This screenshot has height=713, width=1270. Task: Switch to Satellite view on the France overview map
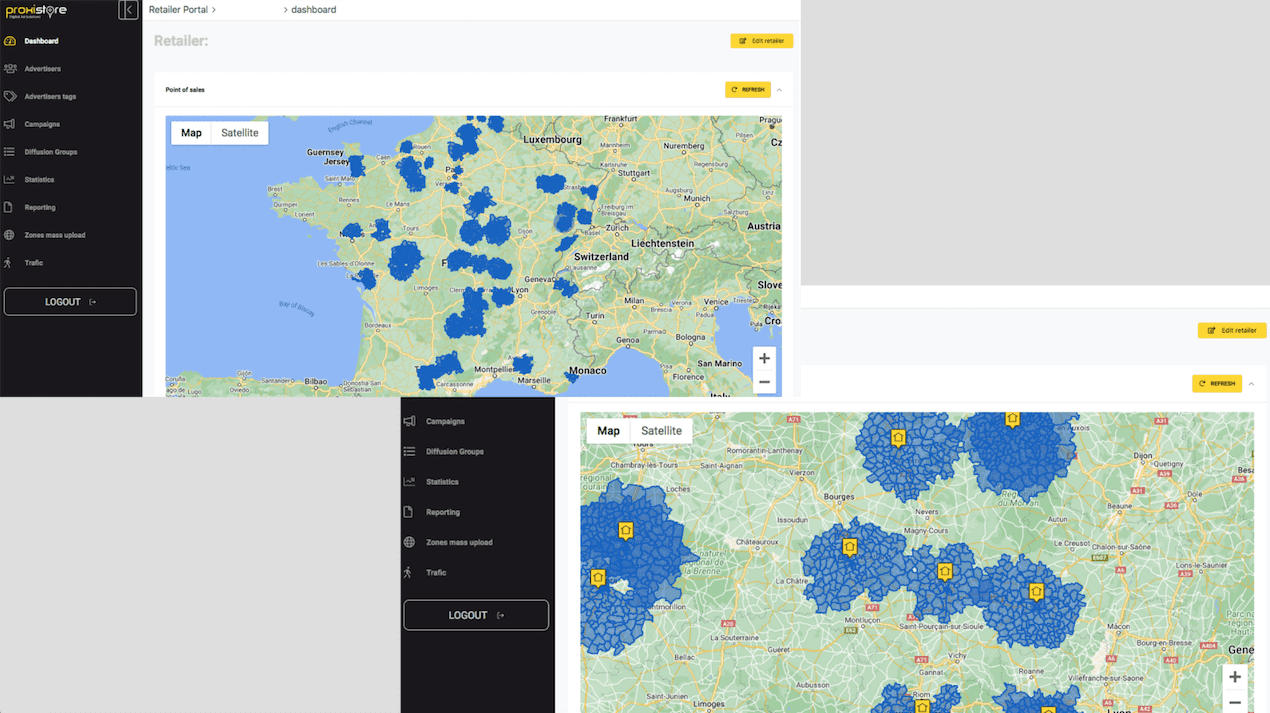[240, 133]
